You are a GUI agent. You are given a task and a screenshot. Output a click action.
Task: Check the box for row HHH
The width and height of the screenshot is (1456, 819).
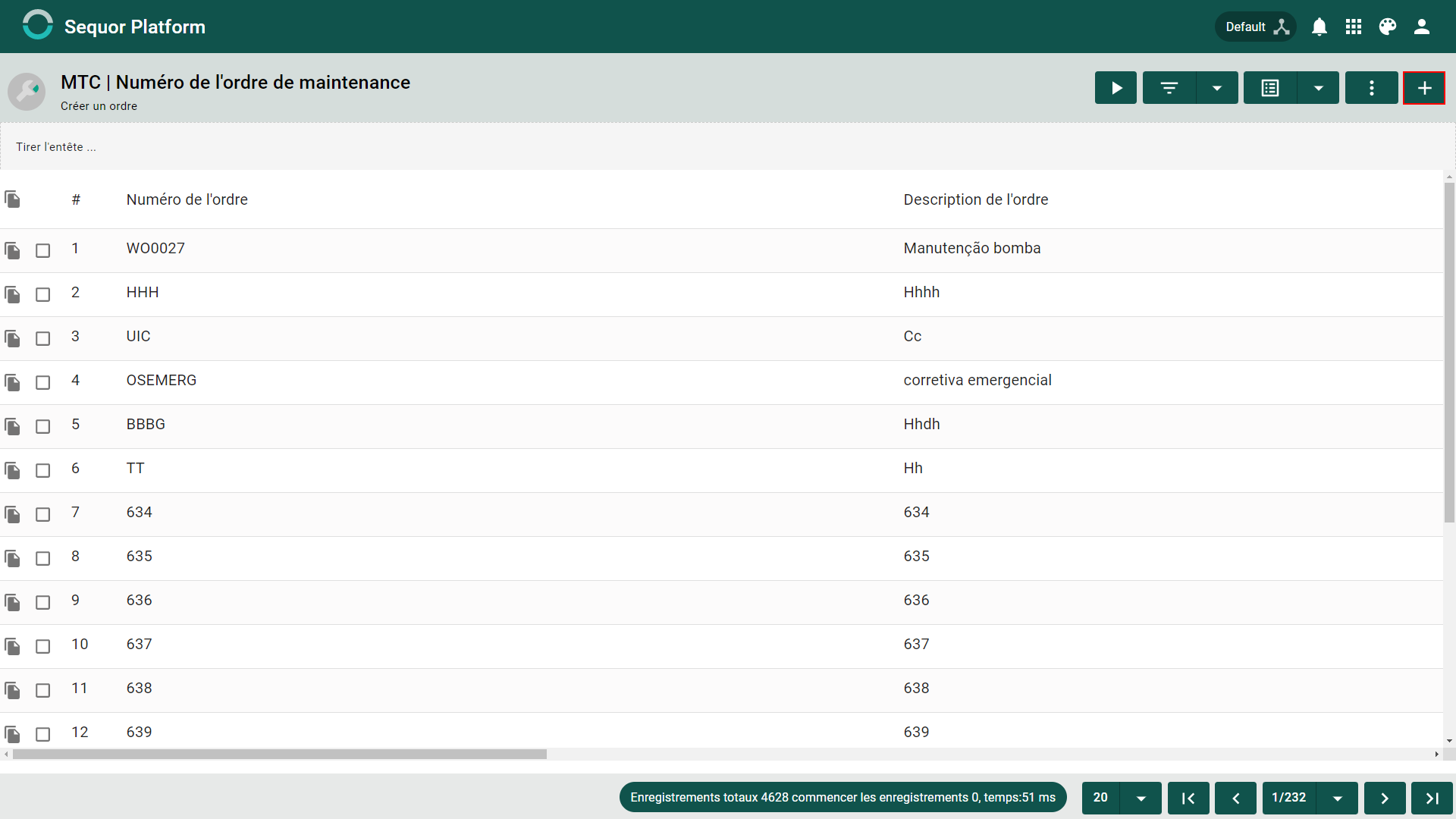click(x=43, y=294)
